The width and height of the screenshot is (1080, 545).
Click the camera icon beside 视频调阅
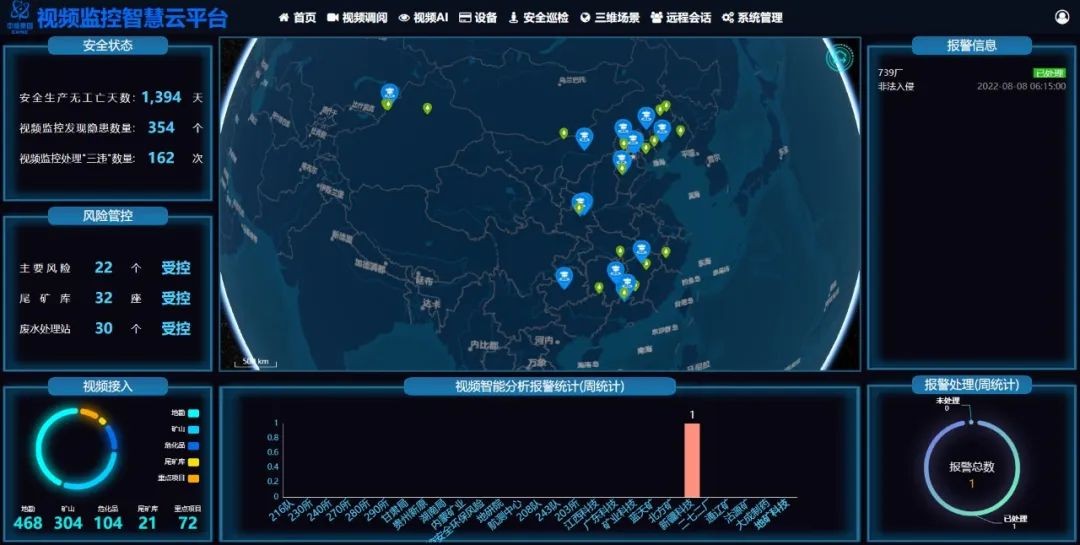click(x=332, y=18)
